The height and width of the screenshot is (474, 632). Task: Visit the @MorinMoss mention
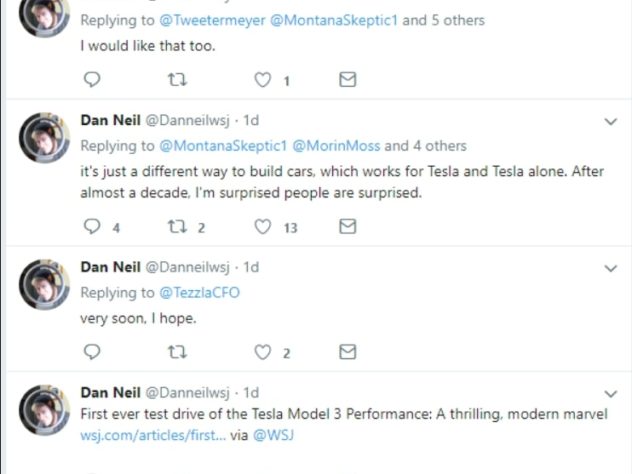[x=336, y=146]
